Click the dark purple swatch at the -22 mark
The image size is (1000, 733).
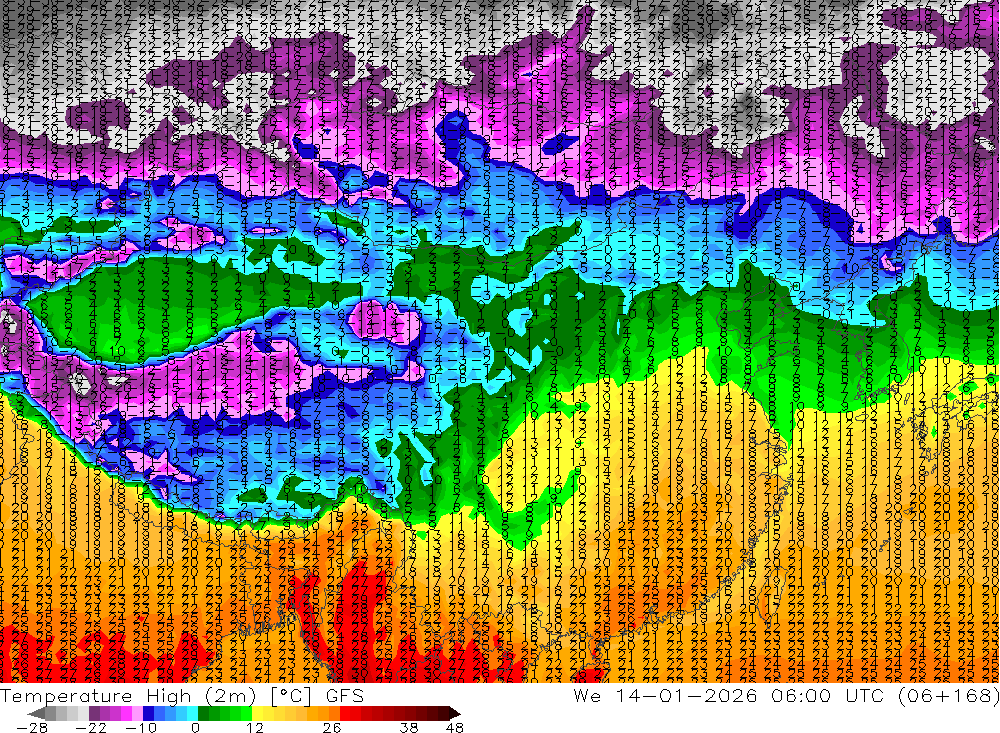94,714
